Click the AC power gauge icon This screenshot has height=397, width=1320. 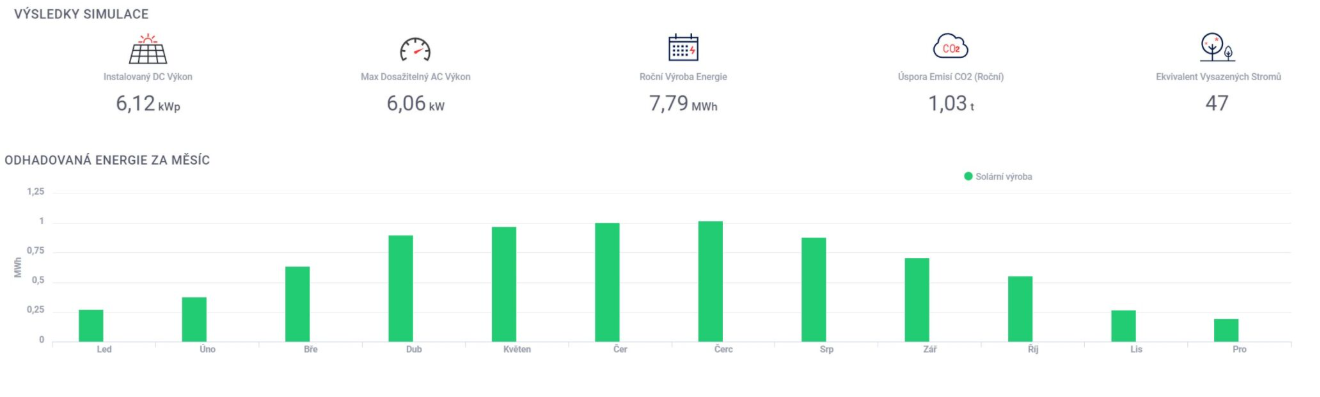coord(414,50)
